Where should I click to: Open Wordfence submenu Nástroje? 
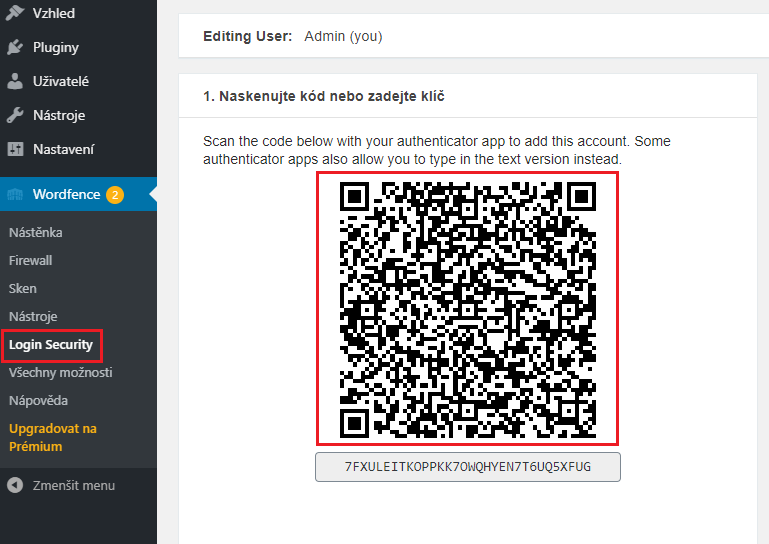[x=33, y=316]
